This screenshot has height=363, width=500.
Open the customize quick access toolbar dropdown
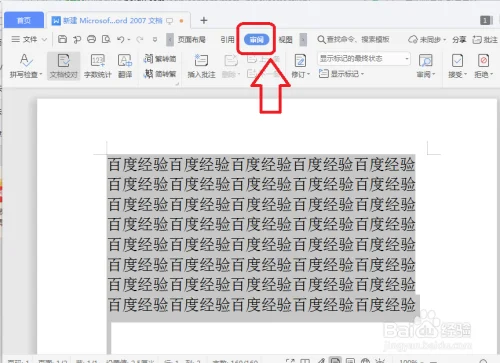pos(155,40)
